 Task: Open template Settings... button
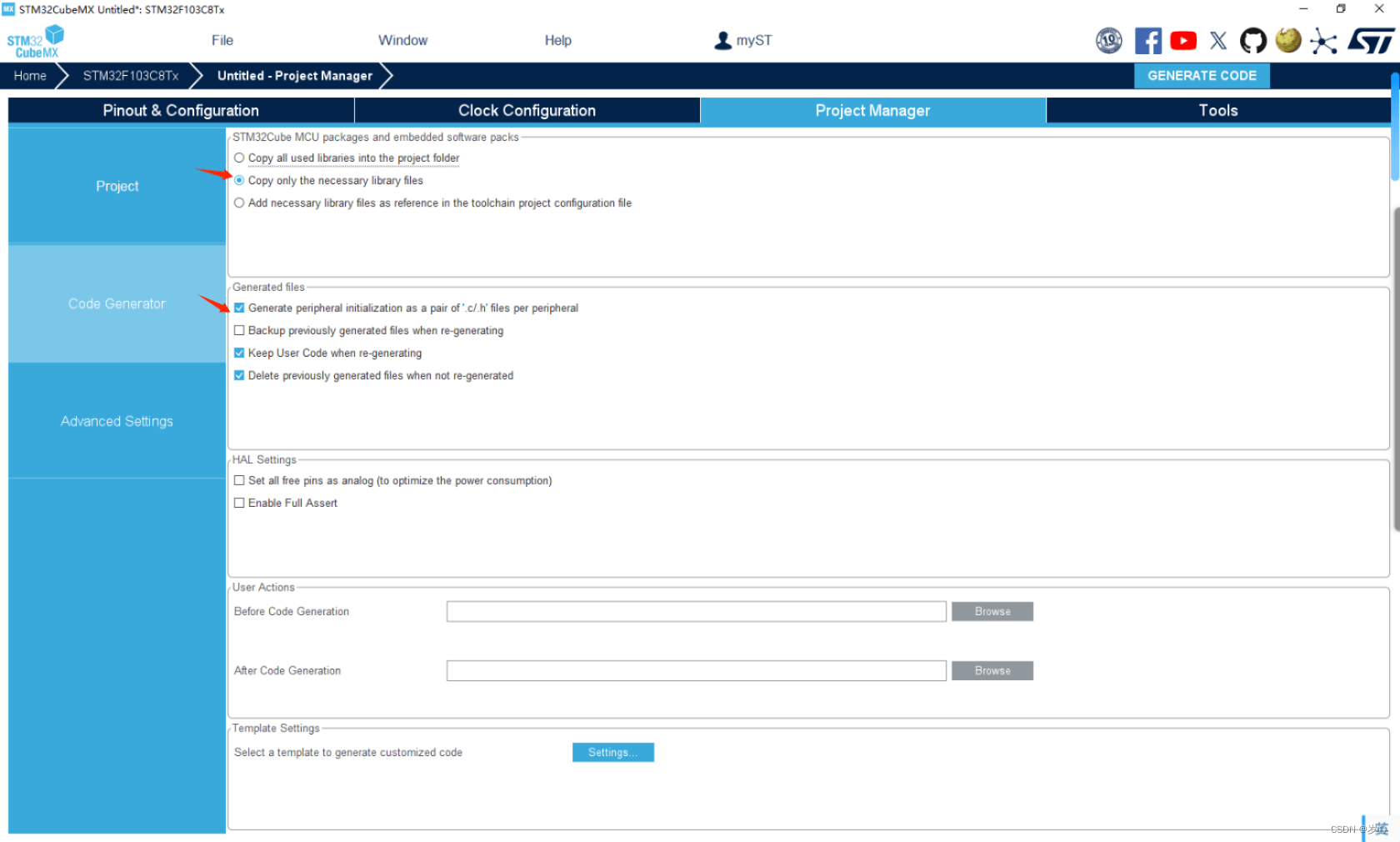(x=612, y=752)
